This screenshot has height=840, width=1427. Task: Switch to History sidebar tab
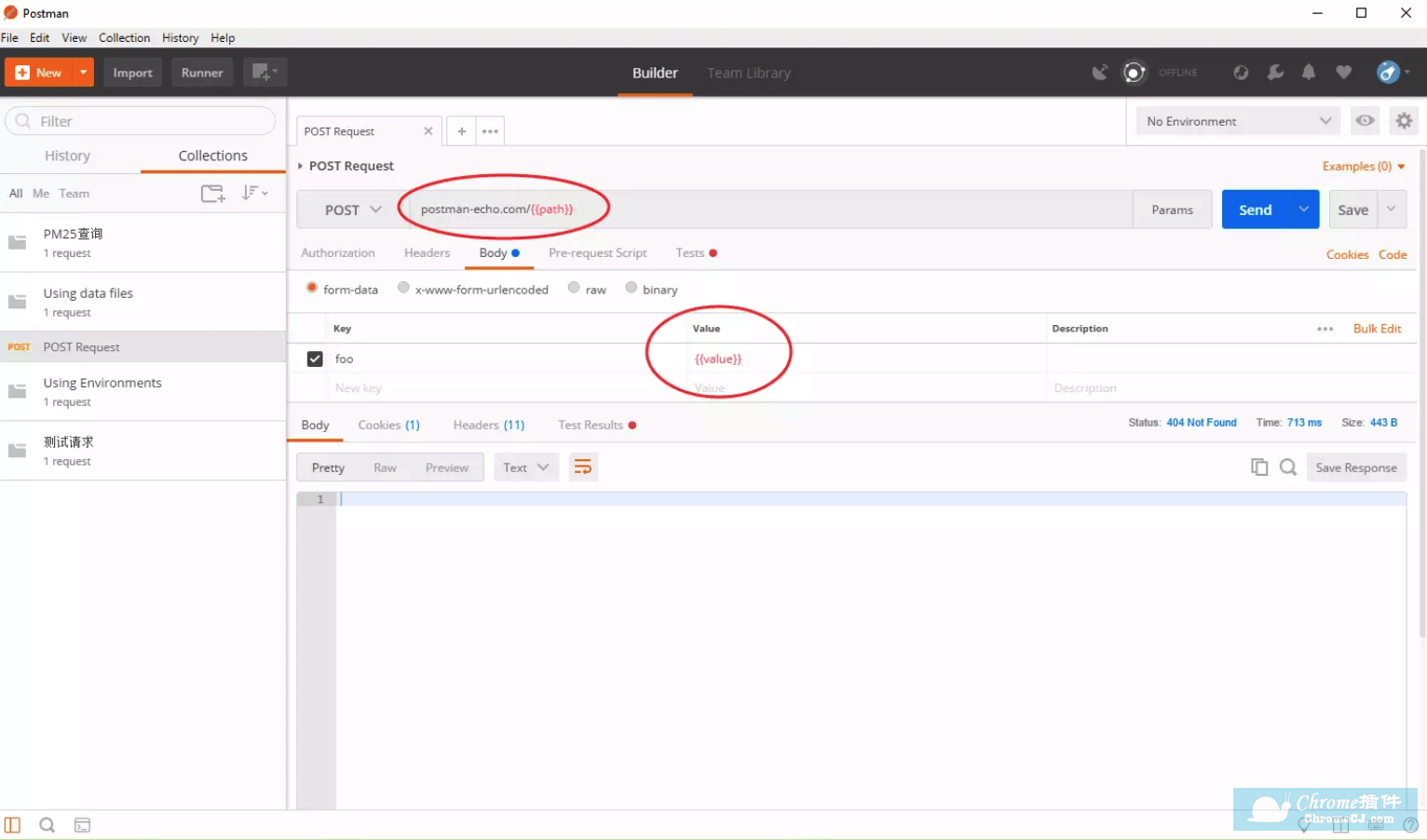point(67,156)
